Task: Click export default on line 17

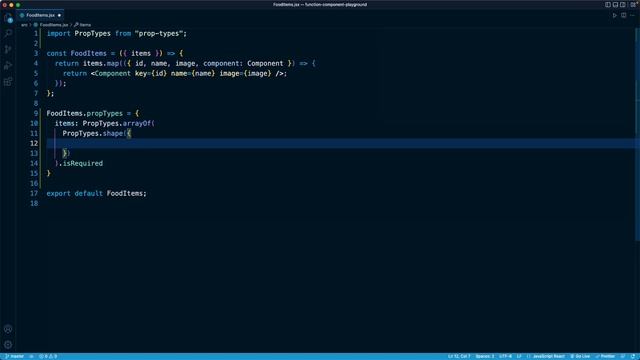Action: tap(75, 193)
